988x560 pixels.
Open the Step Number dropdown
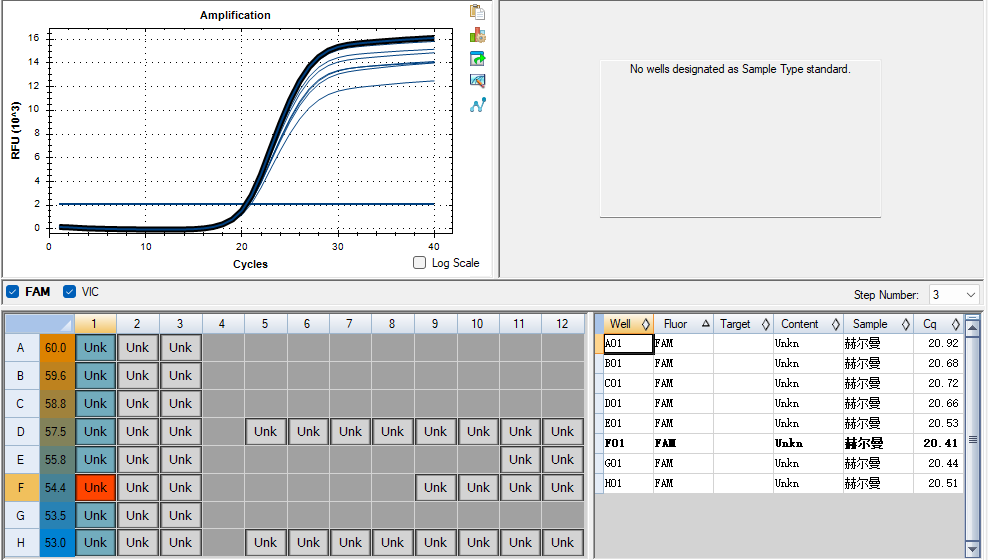point(970,295)
